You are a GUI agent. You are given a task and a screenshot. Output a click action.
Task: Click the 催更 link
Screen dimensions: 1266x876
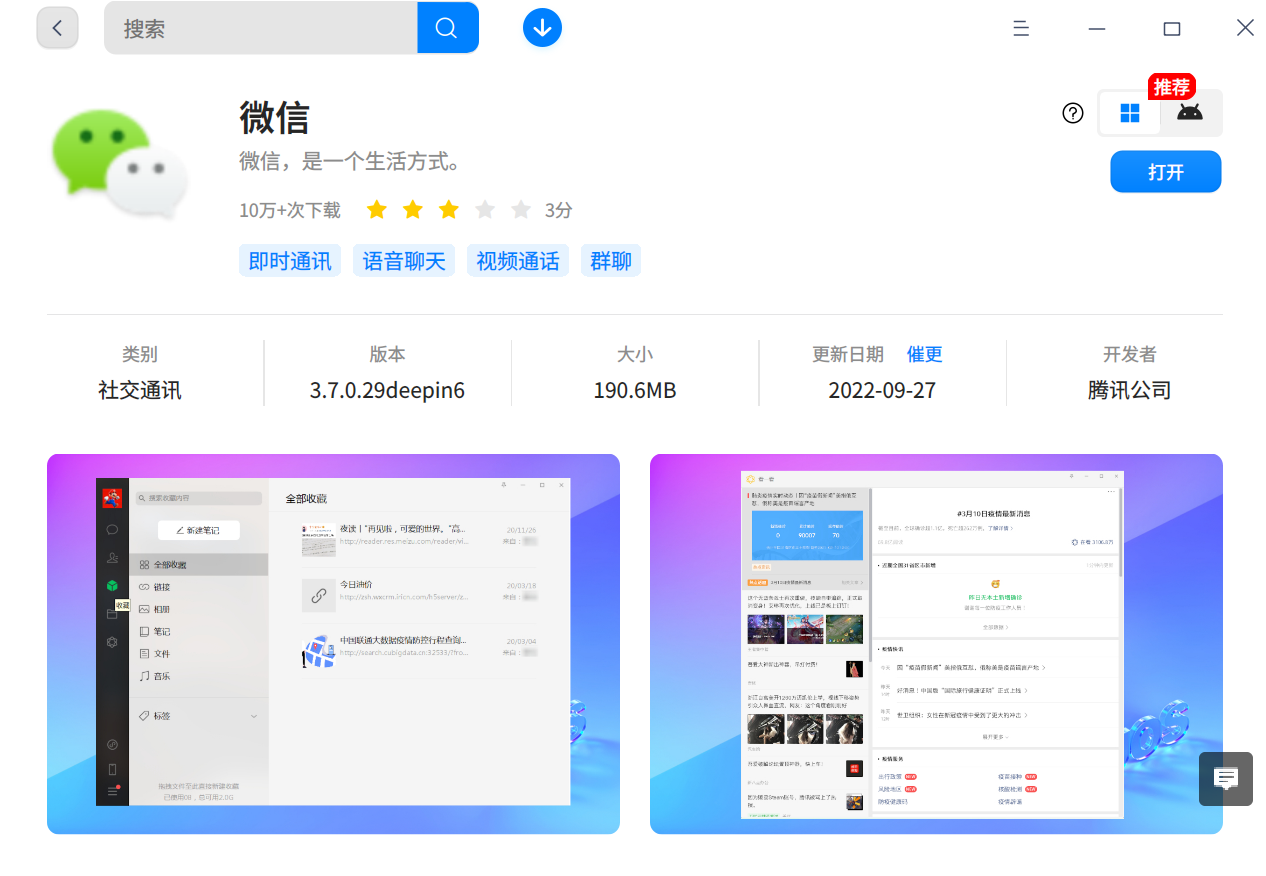coord(925,354)
